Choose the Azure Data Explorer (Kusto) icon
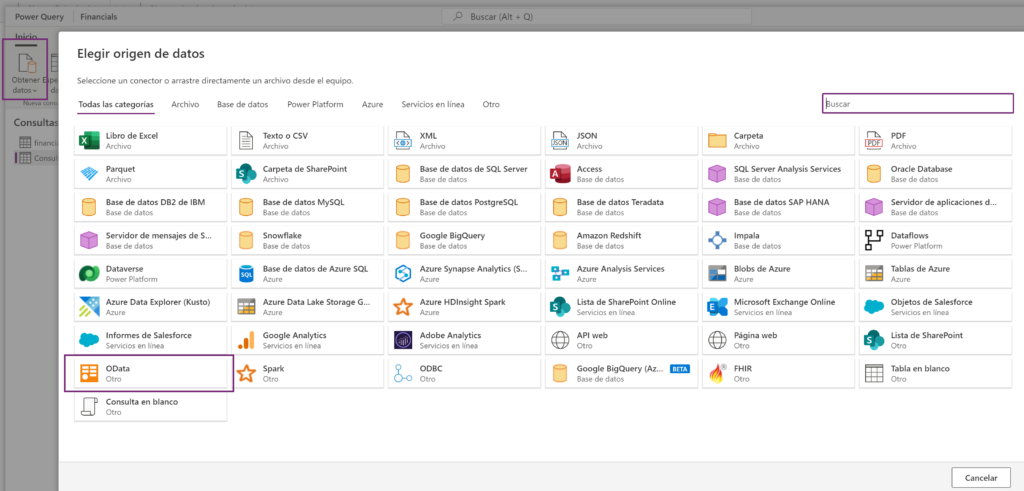Viewport: 1024px width, 491px height. pyautogui.click(x=88, y=307)
